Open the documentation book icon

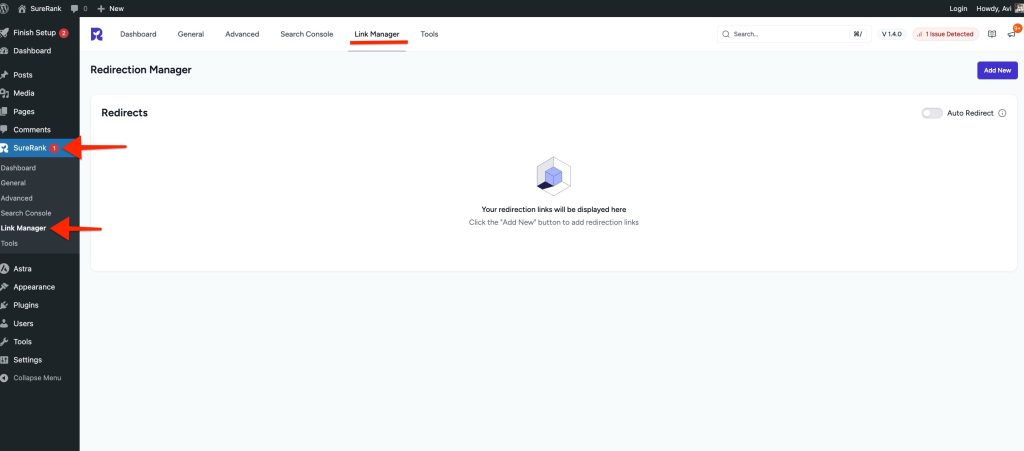(x=992, y=34)
